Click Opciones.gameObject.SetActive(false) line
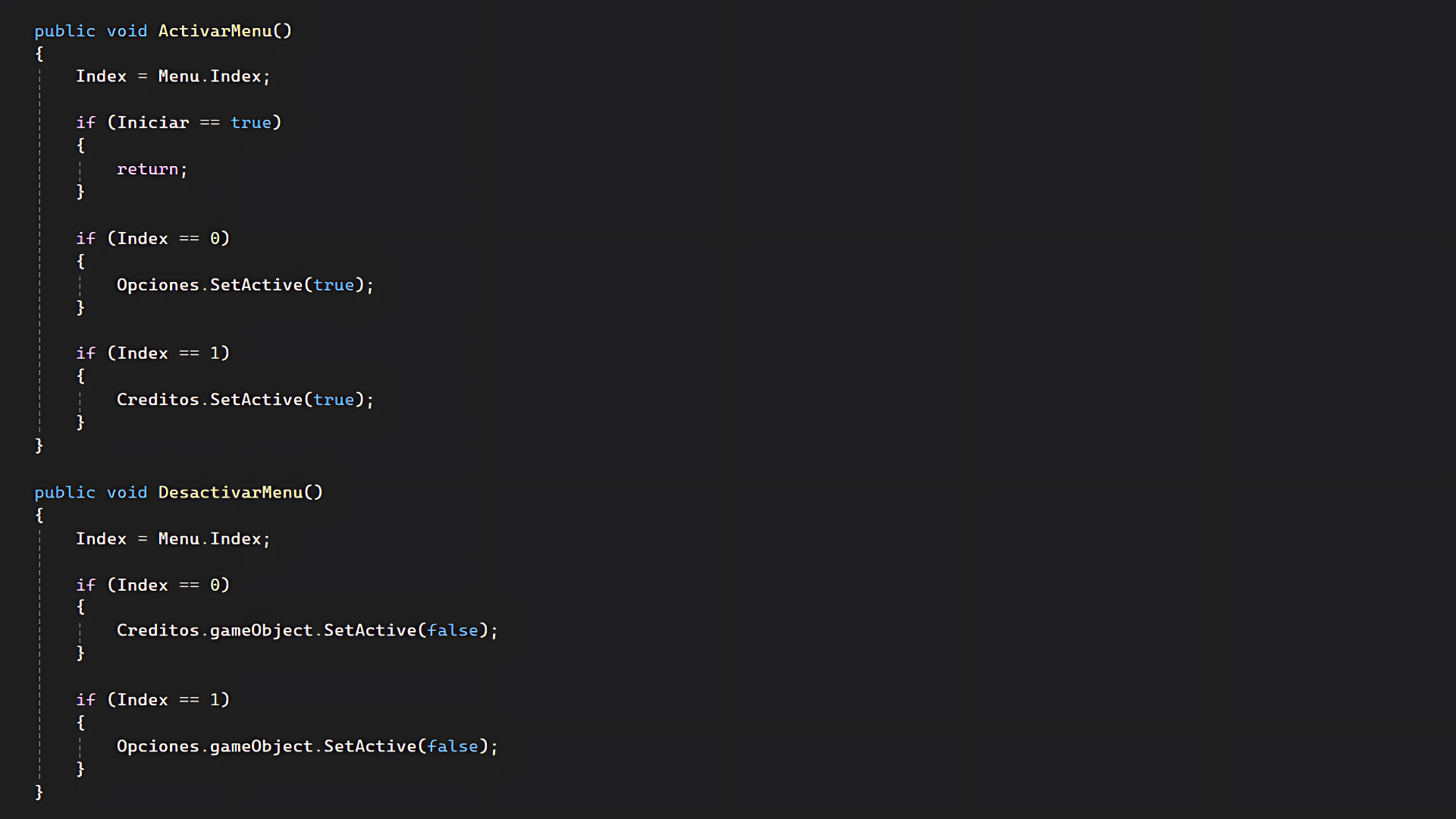The width and height of the screenshot is (1456, 819). [x=307, y=746]
